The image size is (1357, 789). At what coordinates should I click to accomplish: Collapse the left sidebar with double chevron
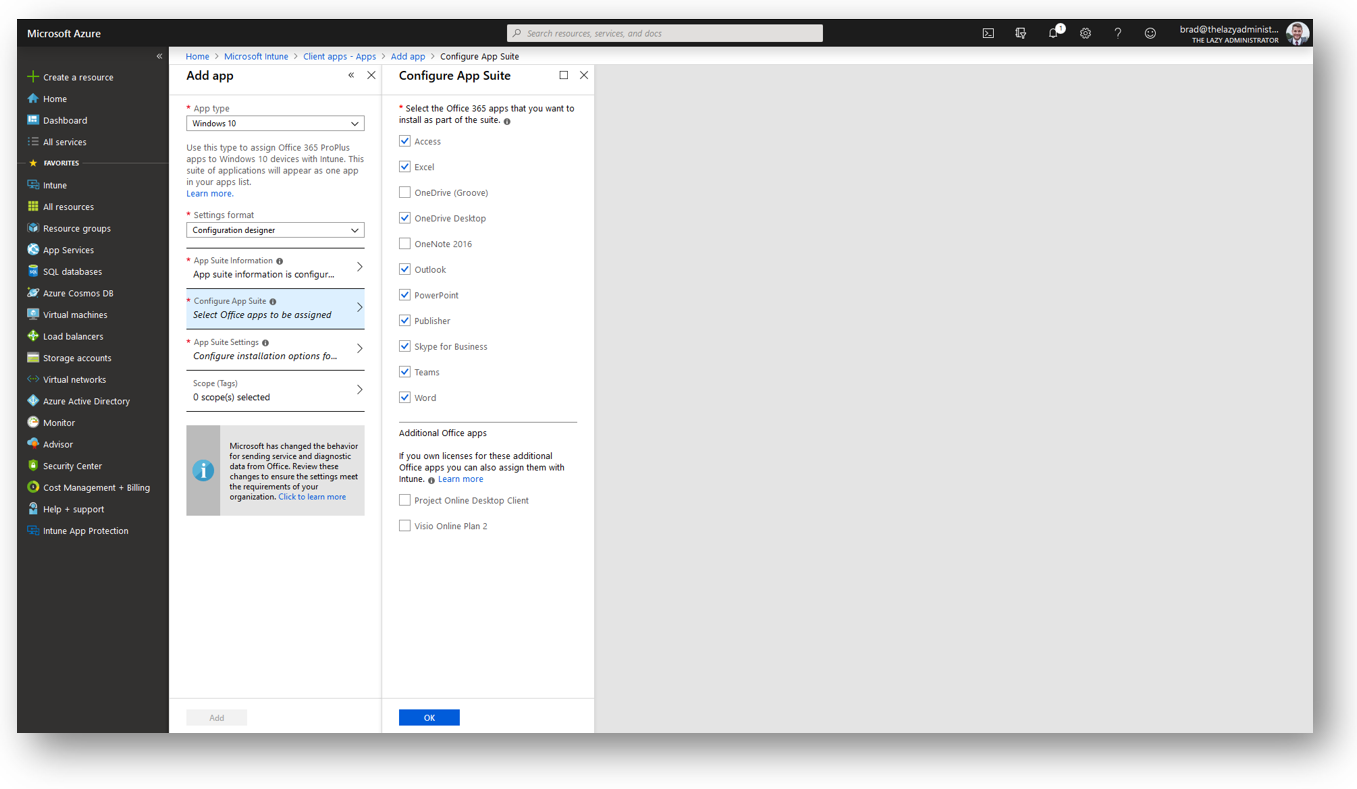(x=159, y=56)
